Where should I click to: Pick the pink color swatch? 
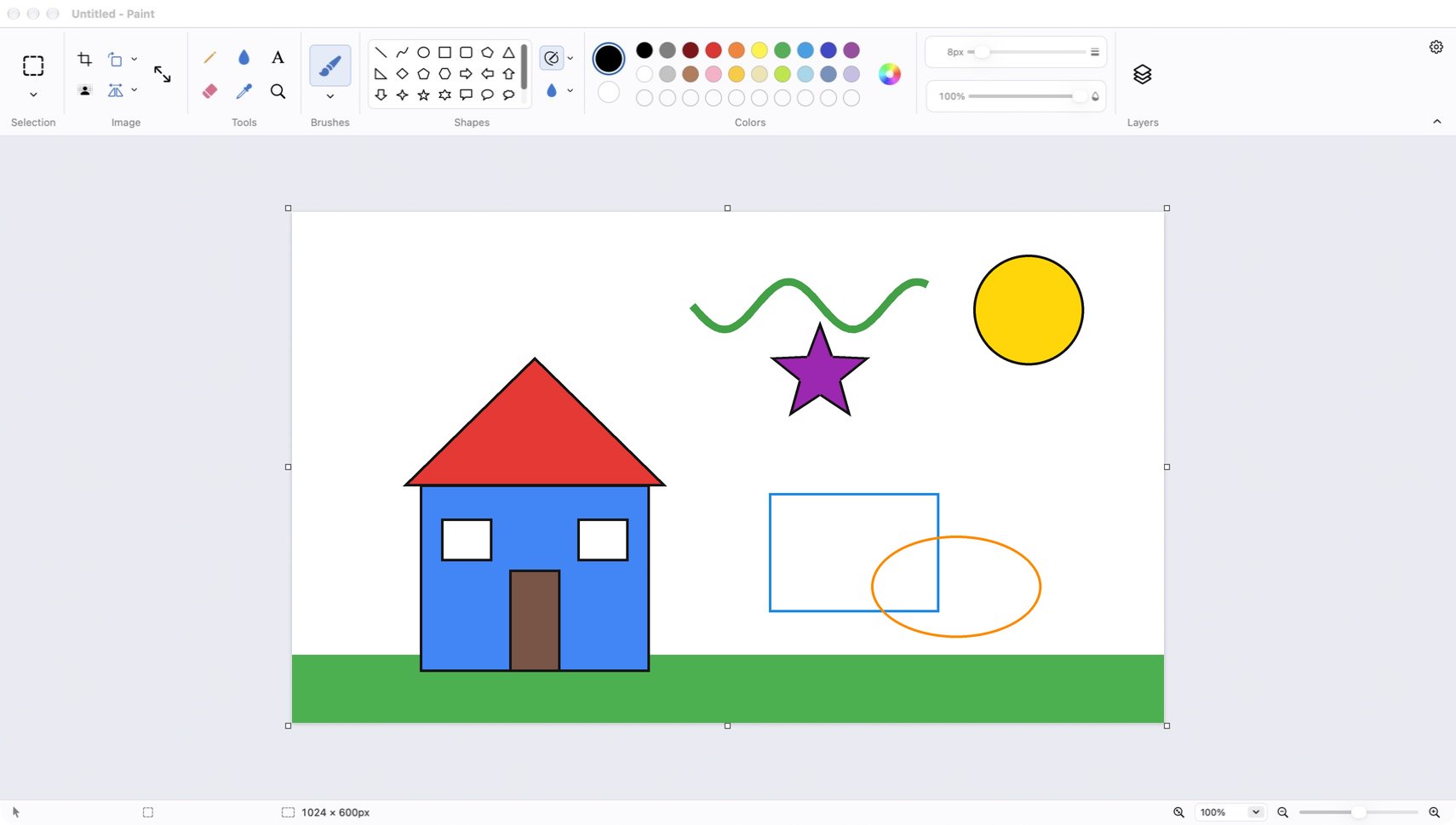pyautogui.click(x=714, y=74)
